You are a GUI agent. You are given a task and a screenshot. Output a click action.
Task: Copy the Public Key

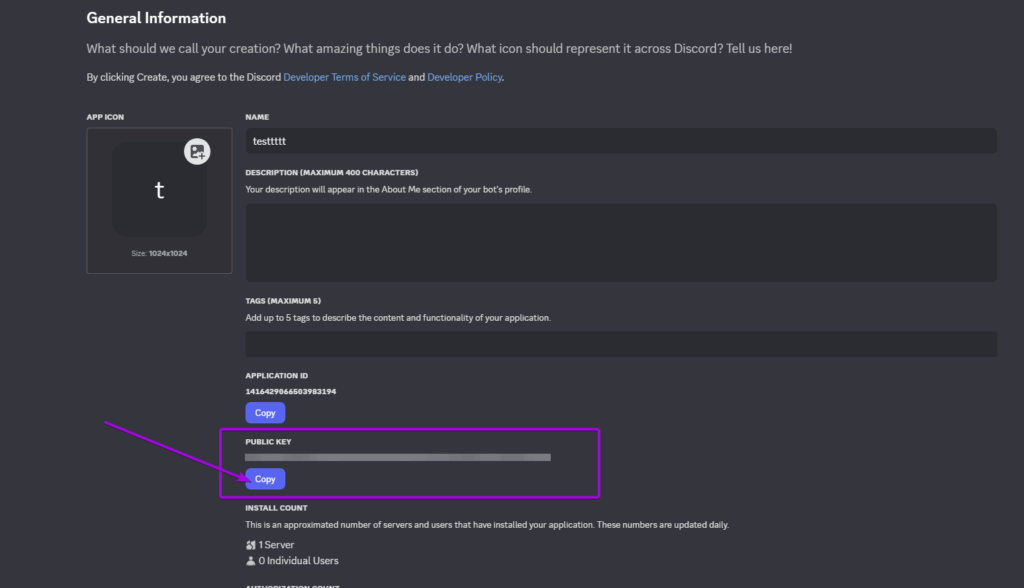coord(265,479)
